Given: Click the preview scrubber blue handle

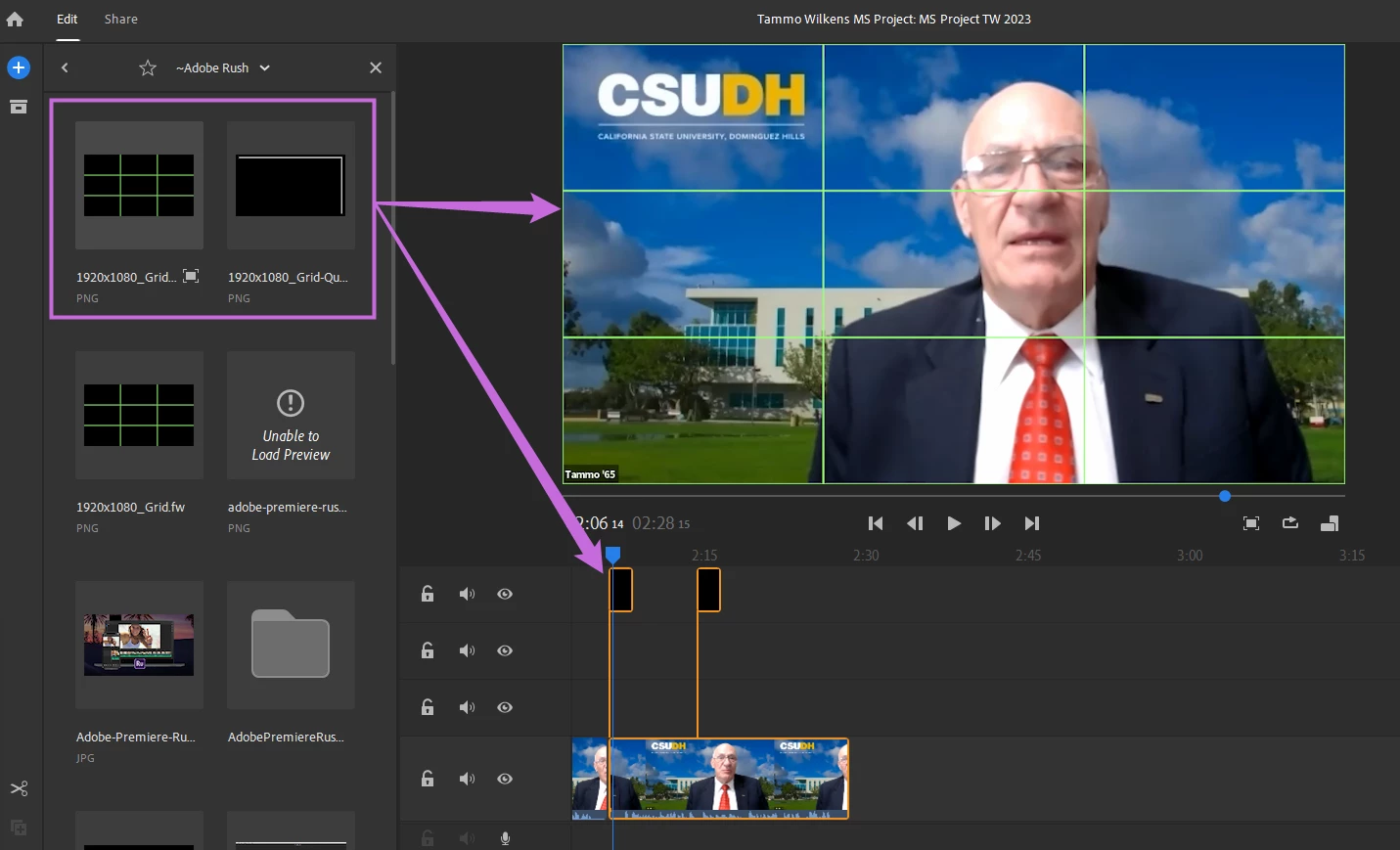Looking at the screenshot, I should tap(1225, 496).
